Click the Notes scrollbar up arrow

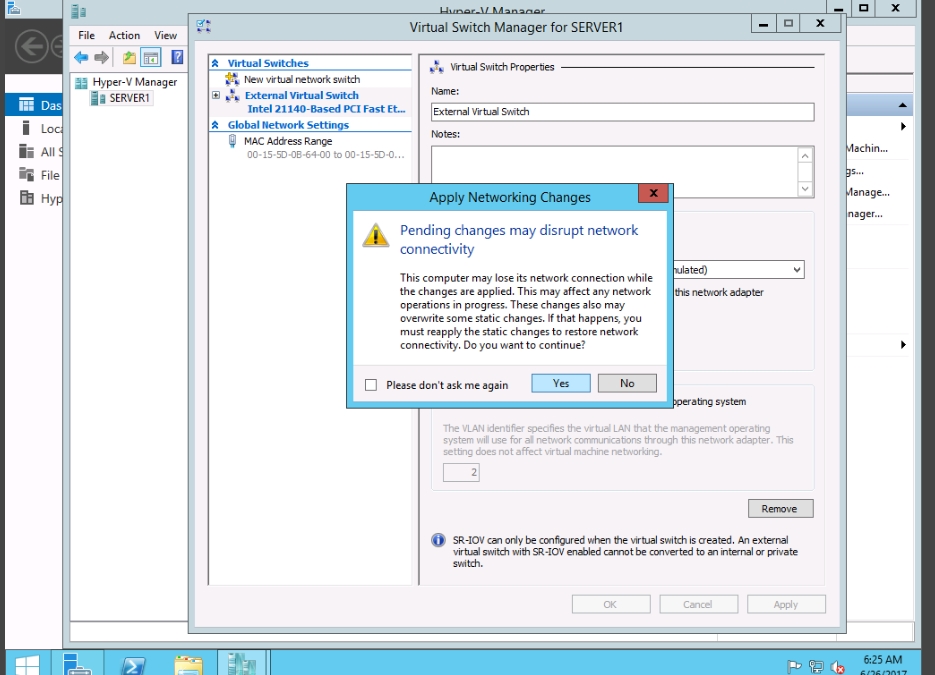805,156
